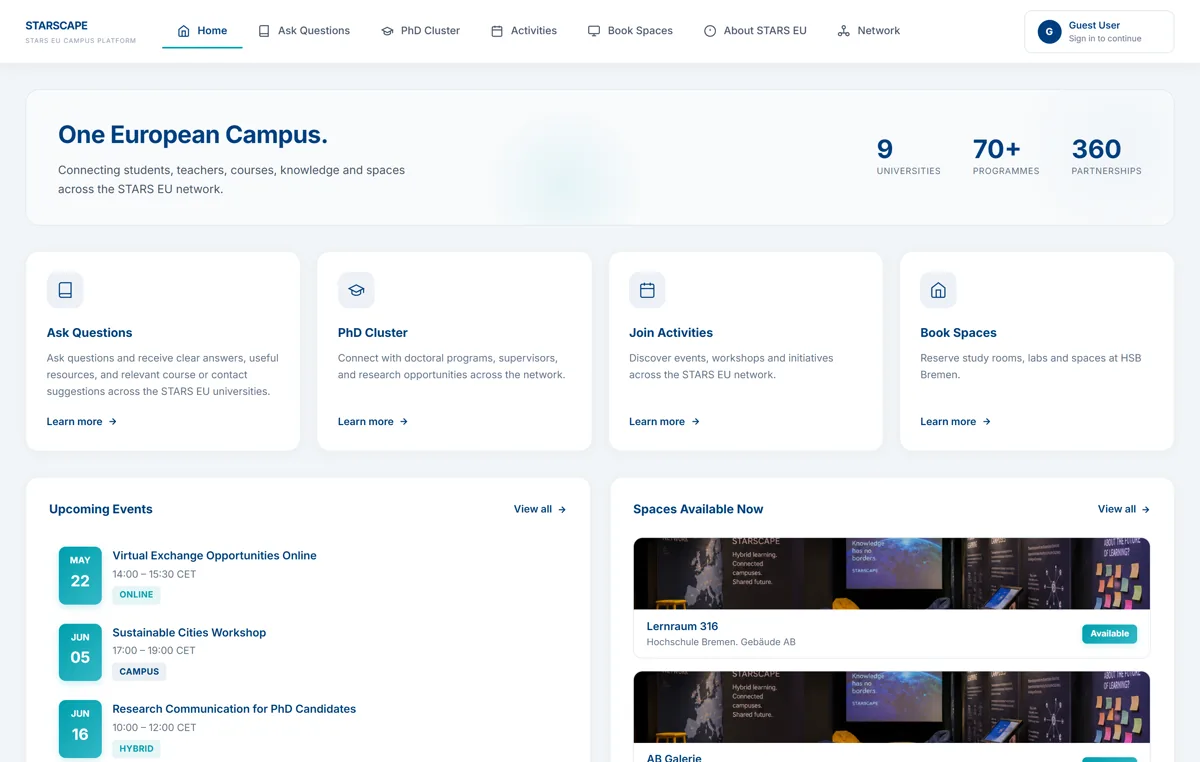This screenshot has width=1200, height=762.
Task: Open Learn more on PhD Cluster card
Action: point(373,422)
